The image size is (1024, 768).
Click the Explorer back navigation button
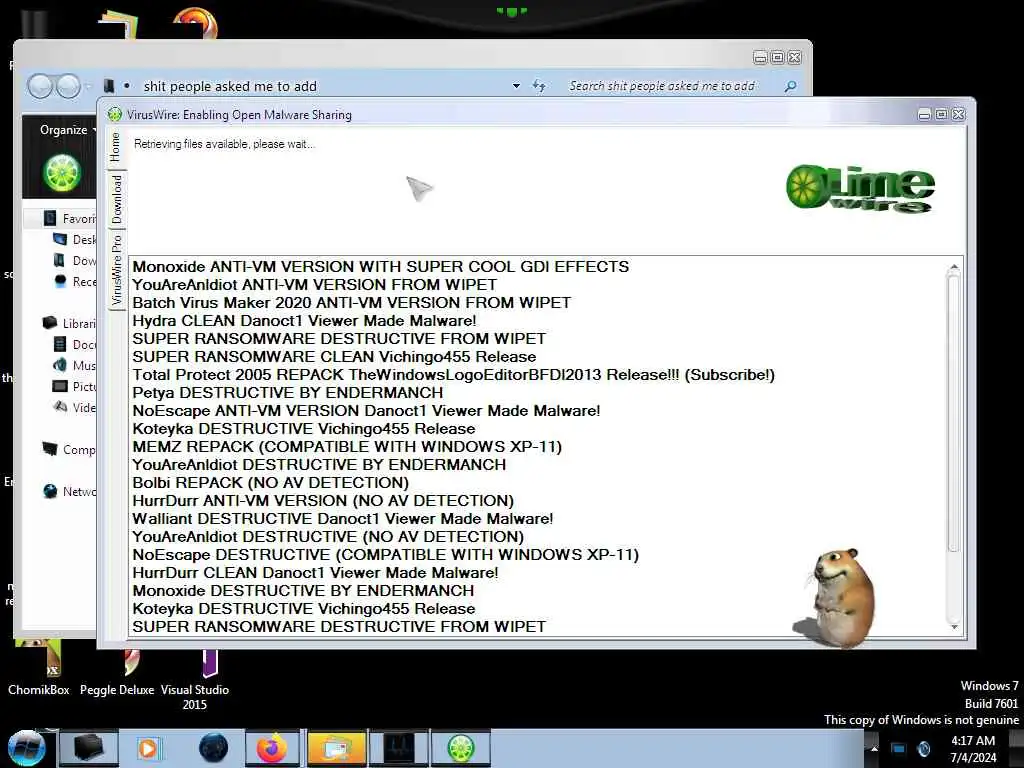40,86
